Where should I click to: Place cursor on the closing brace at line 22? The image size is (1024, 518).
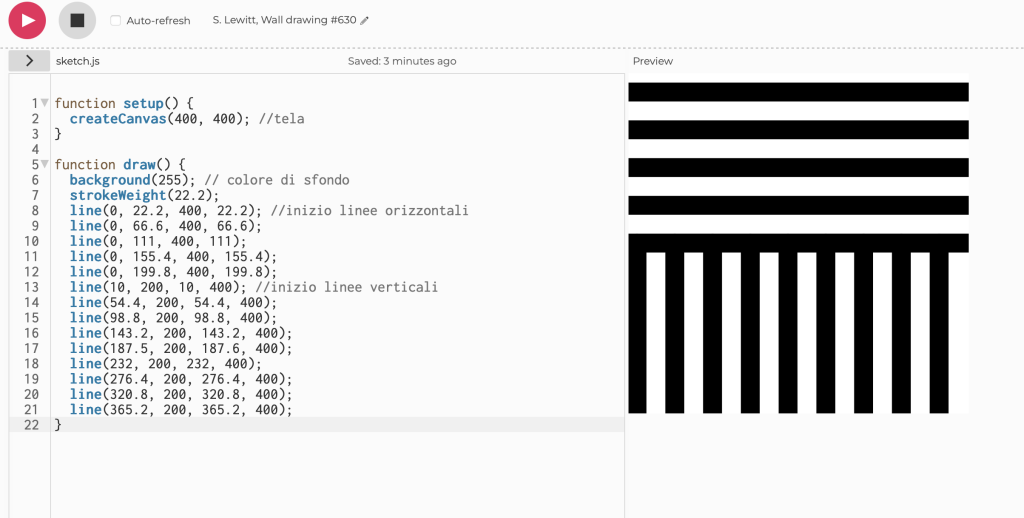pos(58,425)
